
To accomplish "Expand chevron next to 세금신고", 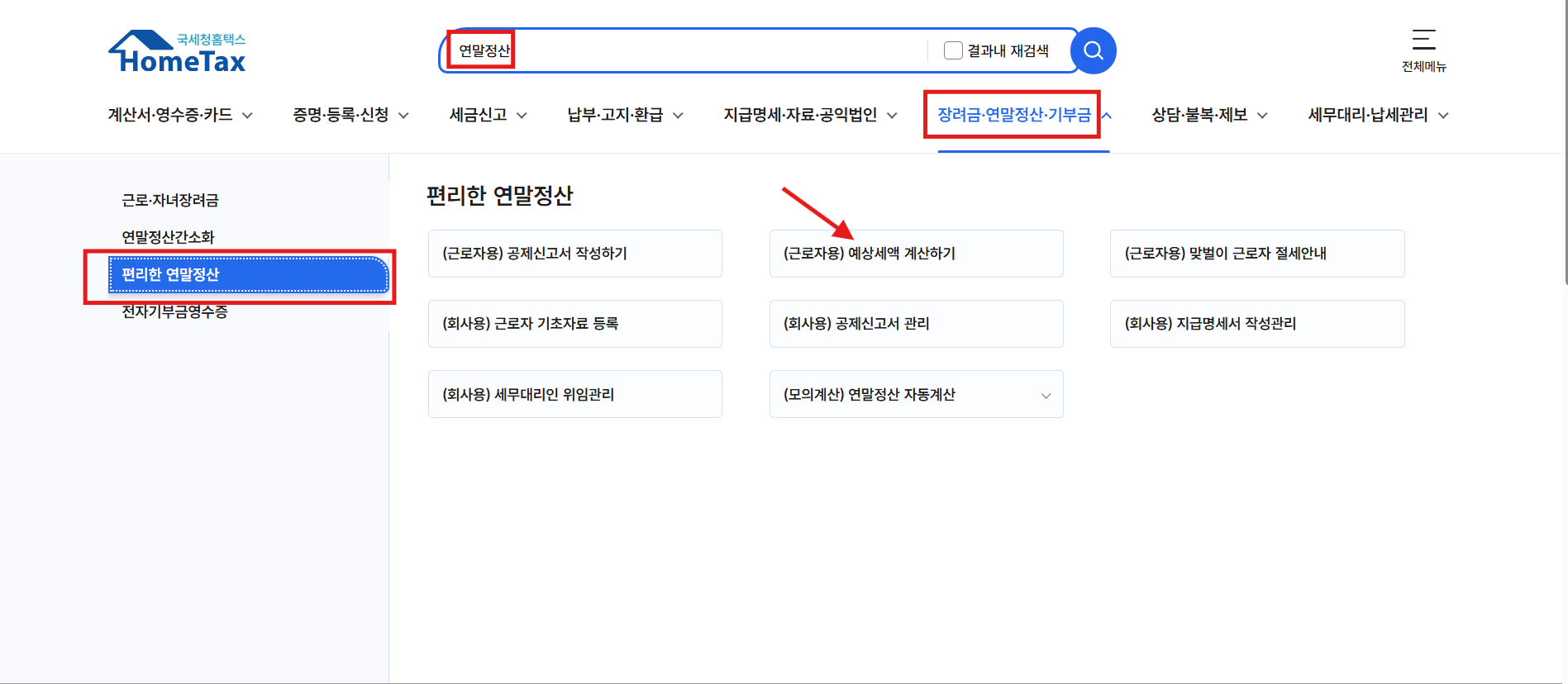I will coord(522,116).
